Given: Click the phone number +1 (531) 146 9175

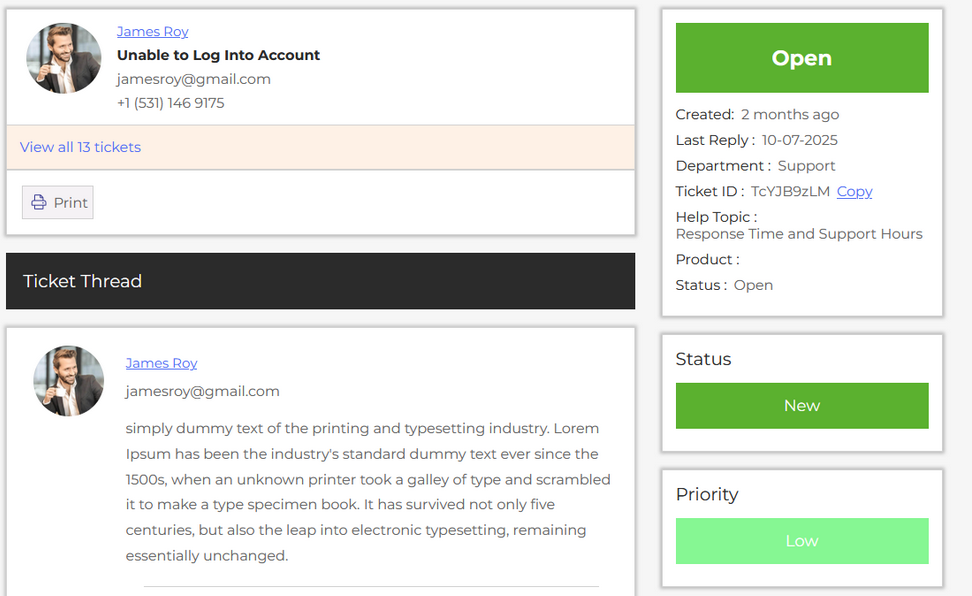Looking at the screenshot, I should pos(170,103).
